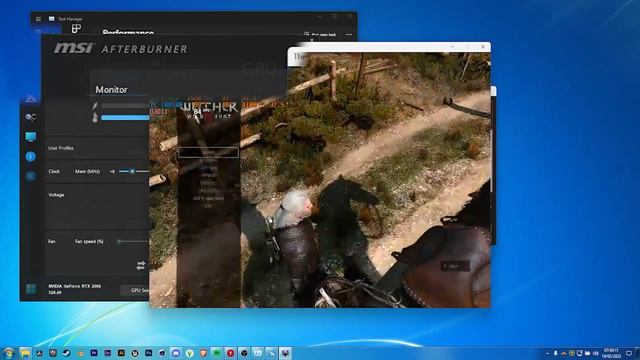Viewport: 640px width, 360px height.
Task: Open File Explorer from the taskbar
Action: pyautogui.click(x=25, y=353)
